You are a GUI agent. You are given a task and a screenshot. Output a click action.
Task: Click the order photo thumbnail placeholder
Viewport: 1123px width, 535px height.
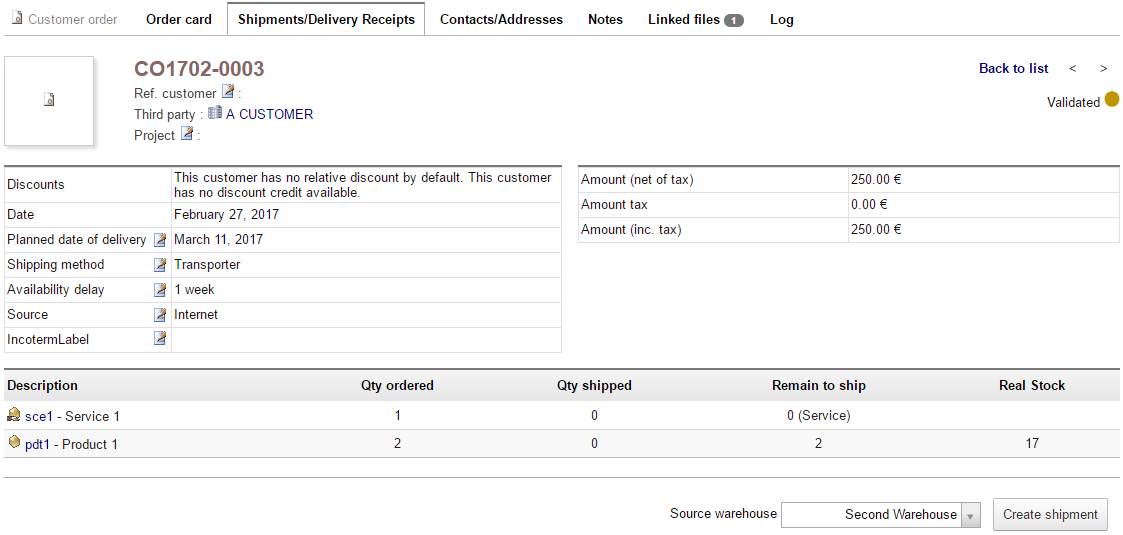[x=49, y=100]
